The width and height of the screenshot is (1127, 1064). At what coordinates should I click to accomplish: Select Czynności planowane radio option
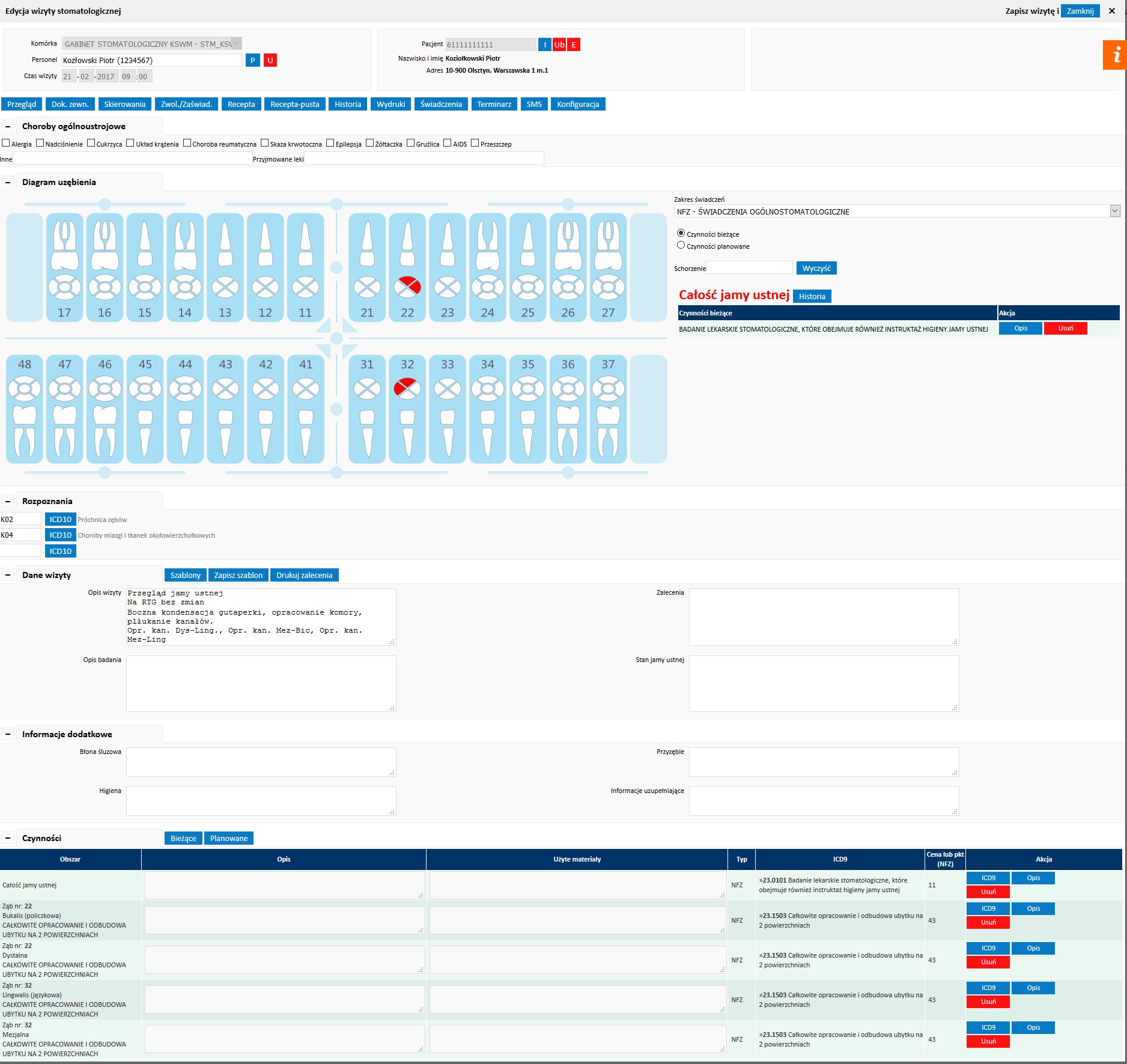coord(681,245)
